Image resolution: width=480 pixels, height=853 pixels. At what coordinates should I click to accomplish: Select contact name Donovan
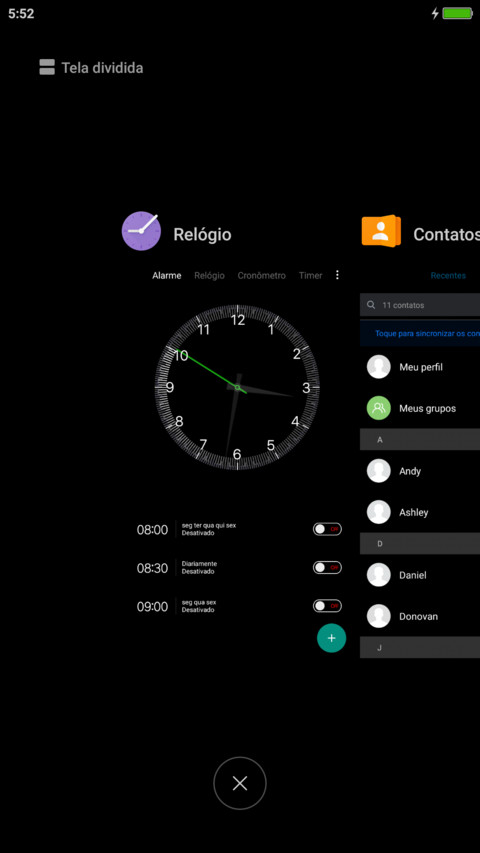coord(418,616)
